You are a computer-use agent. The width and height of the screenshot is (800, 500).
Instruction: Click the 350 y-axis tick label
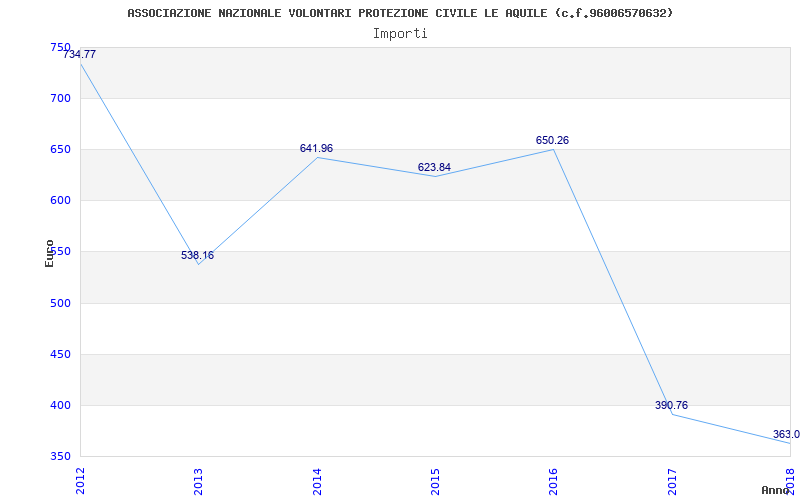(60, 456)
